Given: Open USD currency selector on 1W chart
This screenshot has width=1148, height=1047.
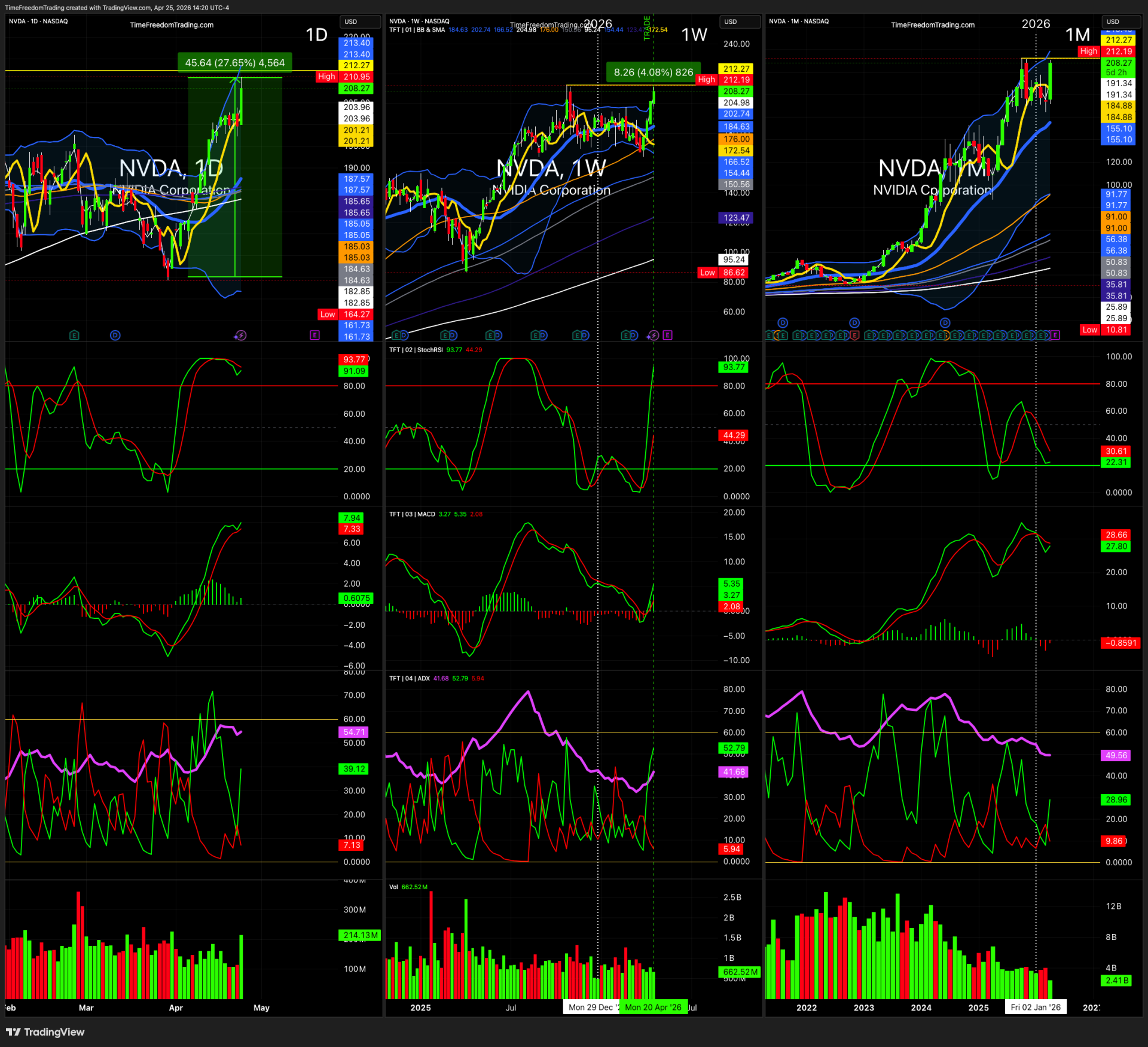Looking at the screenshot, I should click(x=739, y=22).
